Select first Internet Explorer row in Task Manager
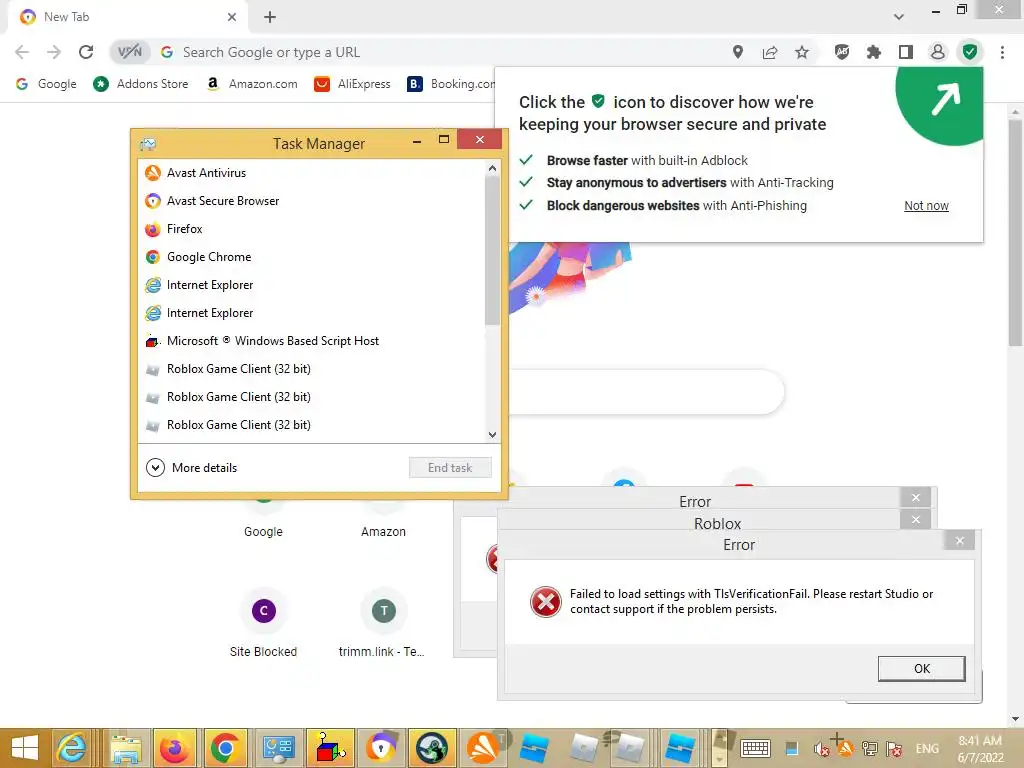 point(312,285)
